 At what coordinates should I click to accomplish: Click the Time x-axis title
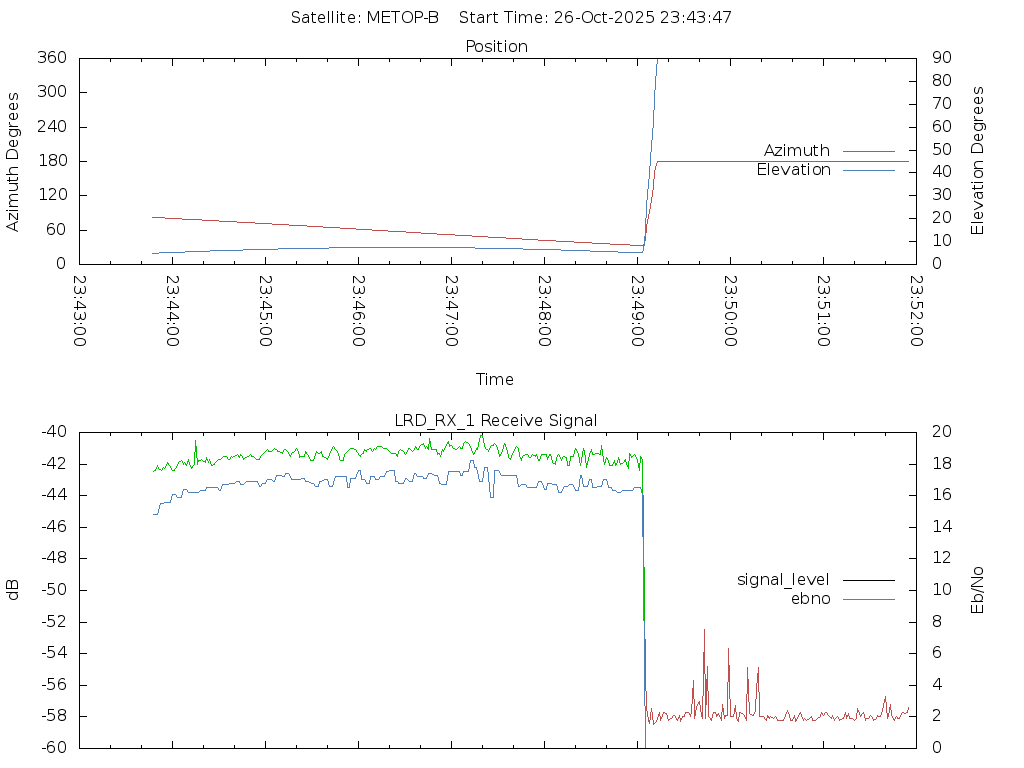pos(495,380)
